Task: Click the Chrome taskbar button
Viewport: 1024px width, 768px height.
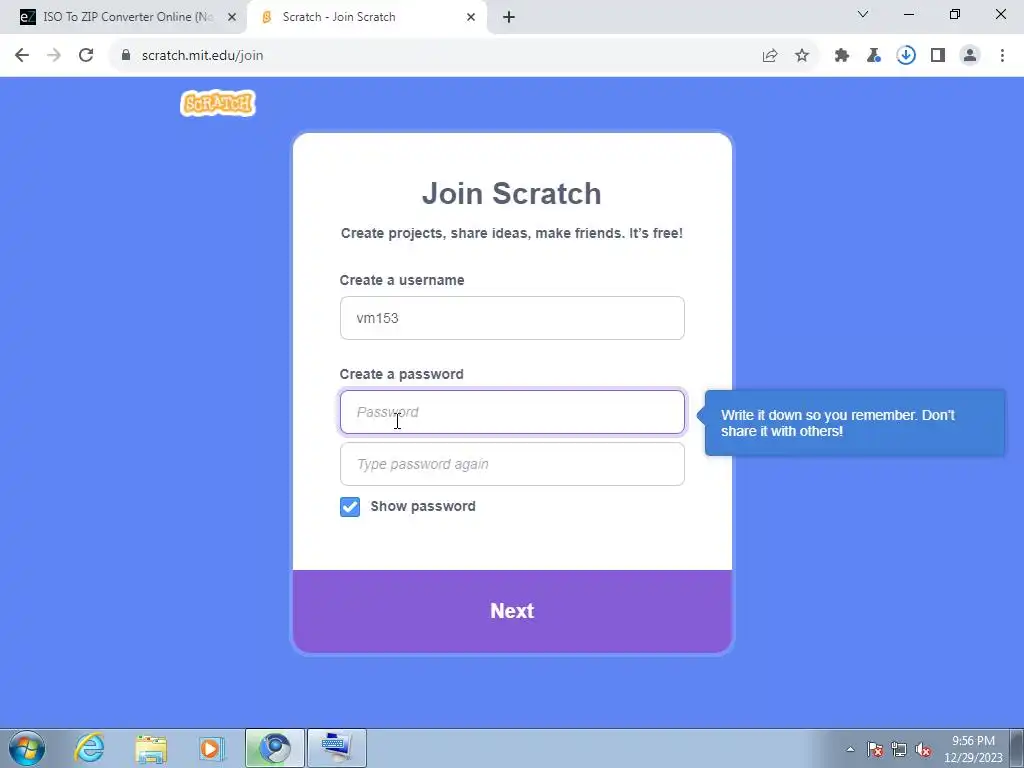Action: (275, 748)
